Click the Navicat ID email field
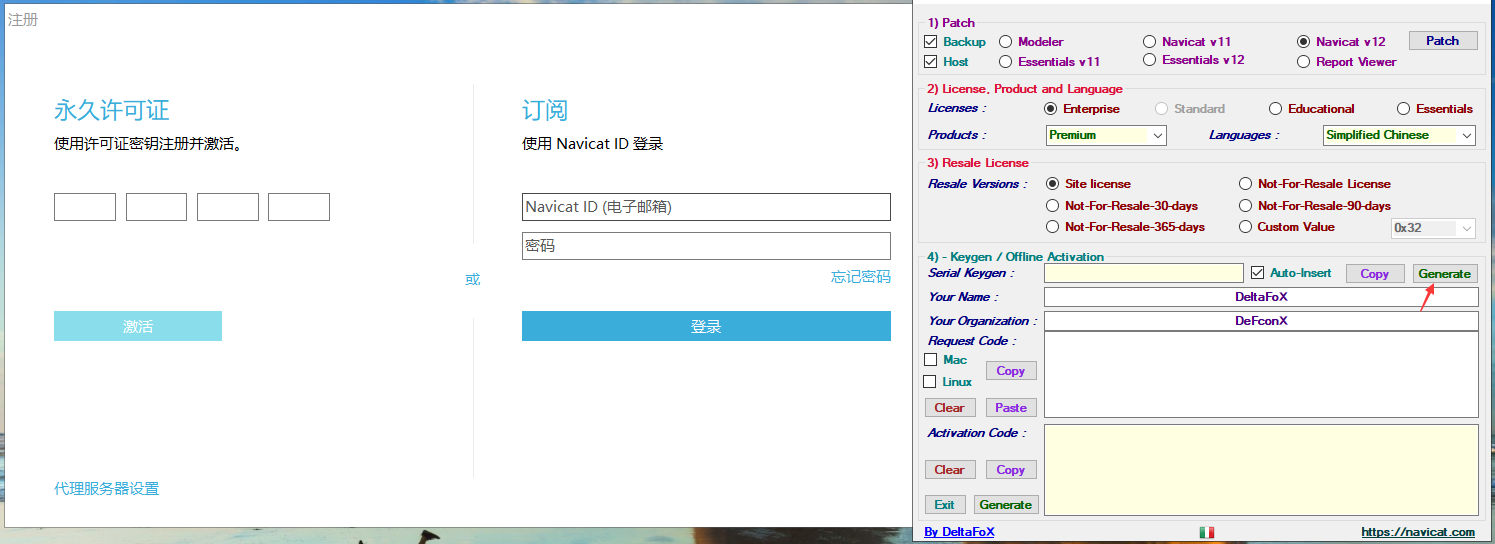This screenshot has height=544, width=1495. 706,207
